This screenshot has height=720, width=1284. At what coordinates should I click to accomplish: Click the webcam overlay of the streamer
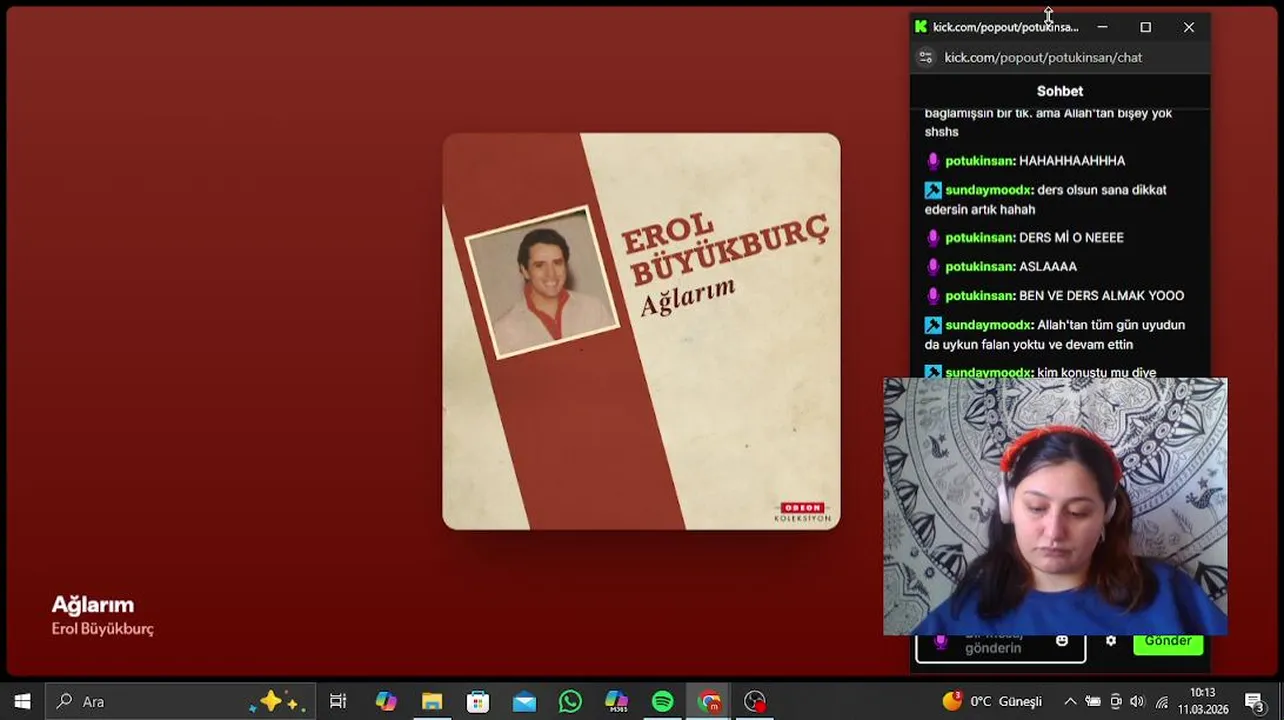[1055, 506]
